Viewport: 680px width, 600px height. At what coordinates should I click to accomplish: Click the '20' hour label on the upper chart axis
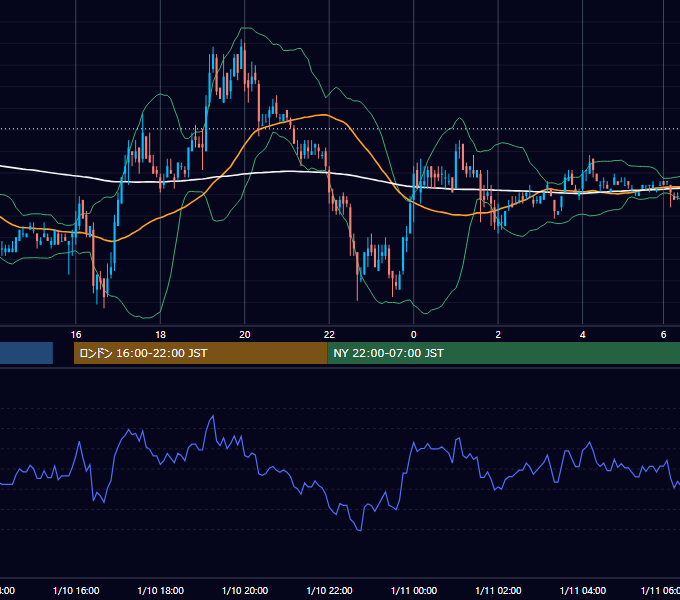(245, 335)
